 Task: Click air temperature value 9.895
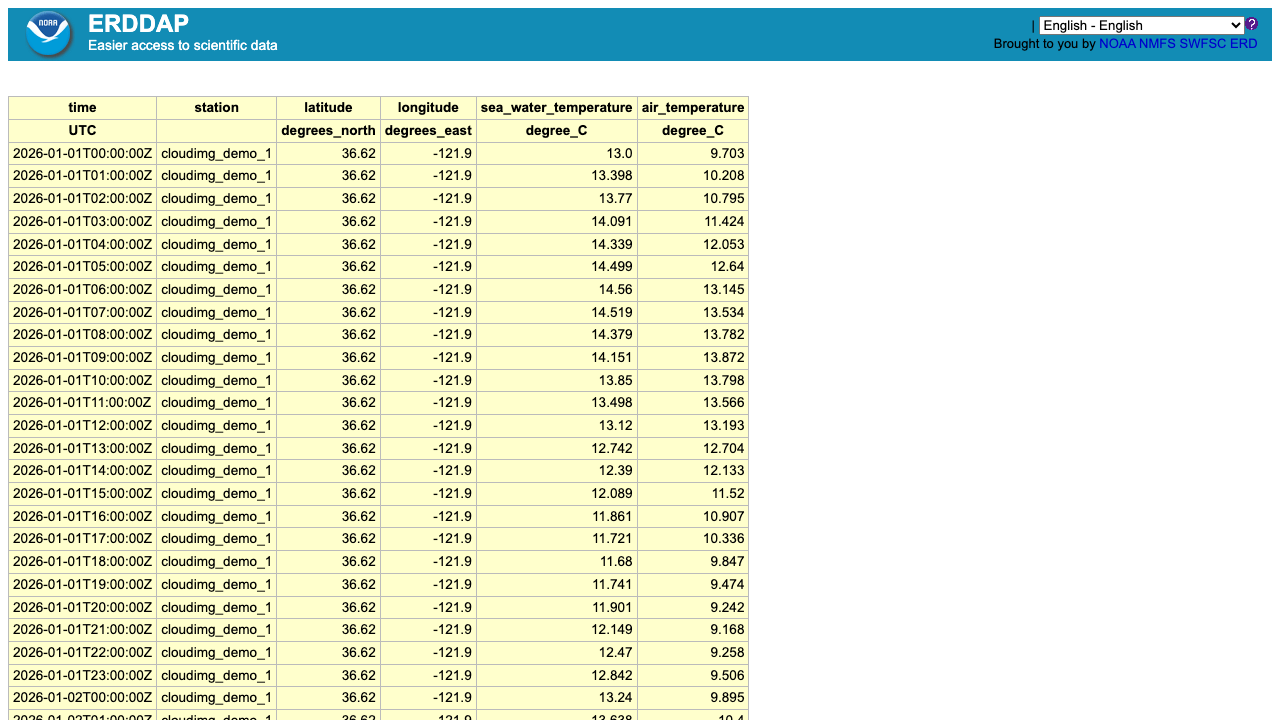pos(693,698)
